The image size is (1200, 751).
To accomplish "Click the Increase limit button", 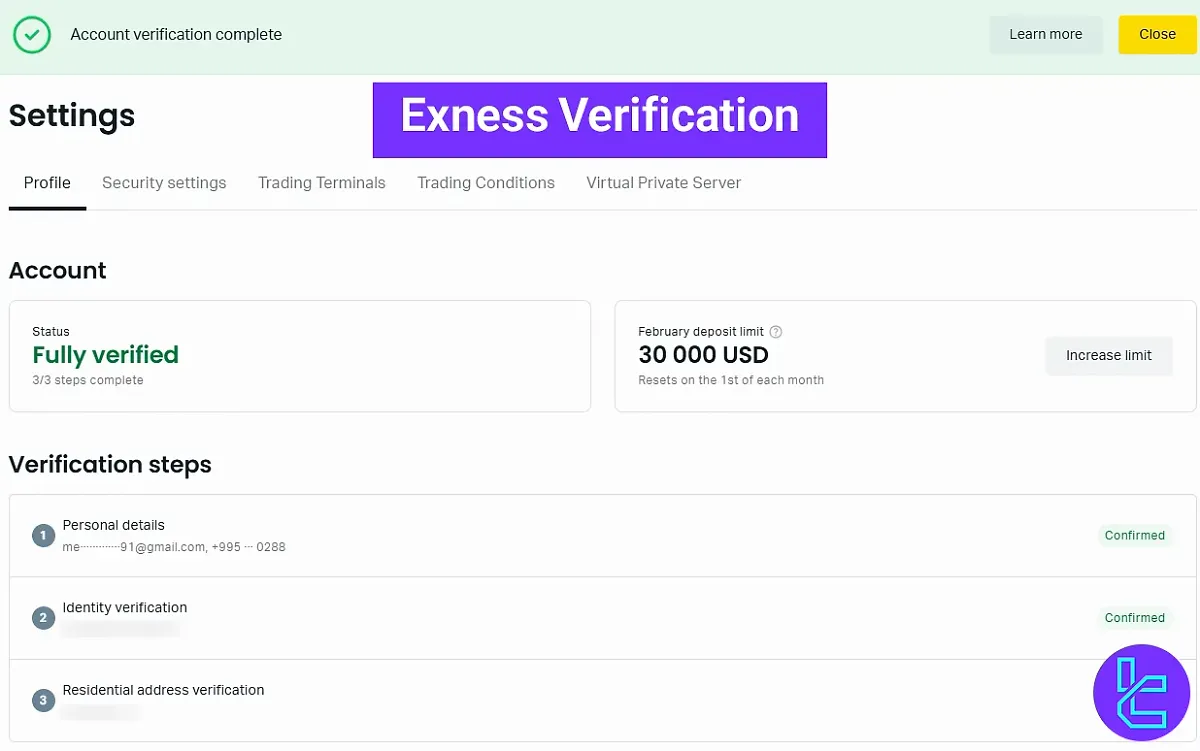I will pyautogui.click(x=1109, y=355).
